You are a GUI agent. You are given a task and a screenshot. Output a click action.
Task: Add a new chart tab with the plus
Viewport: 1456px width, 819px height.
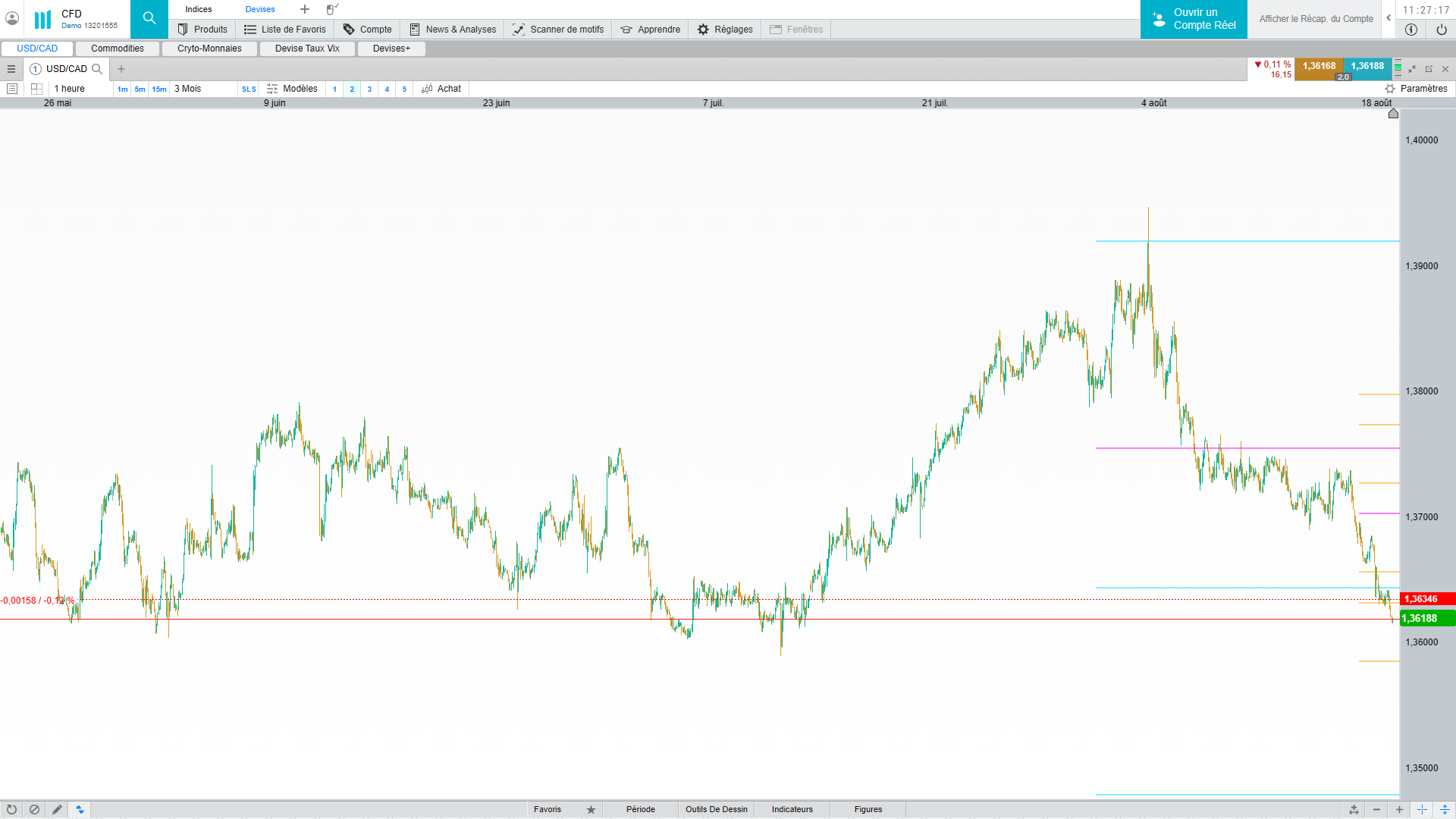click(121, 69)
